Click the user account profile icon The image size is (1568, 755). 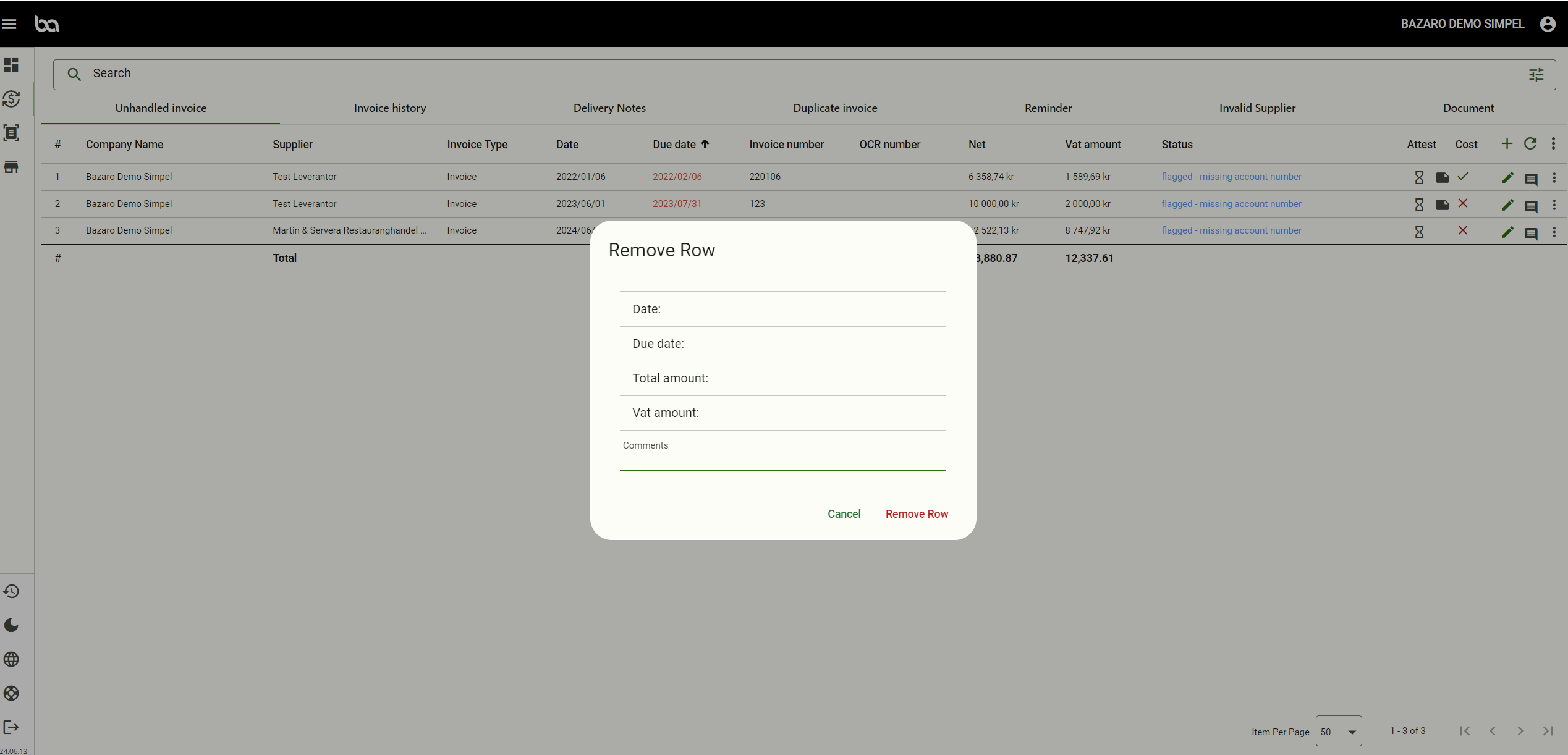coord(1548,24)
